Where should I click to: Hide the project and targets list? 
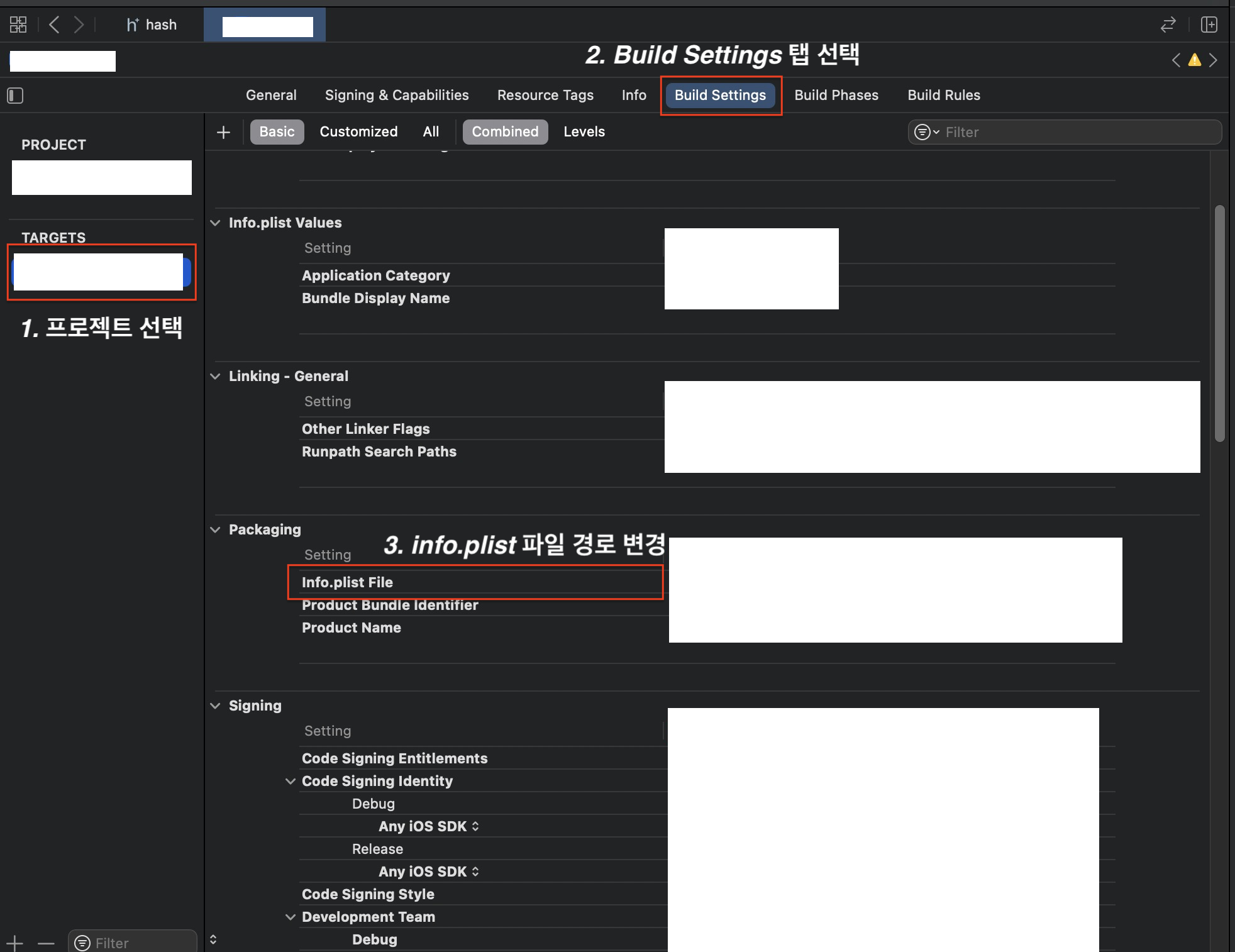(x=15, y=96)
